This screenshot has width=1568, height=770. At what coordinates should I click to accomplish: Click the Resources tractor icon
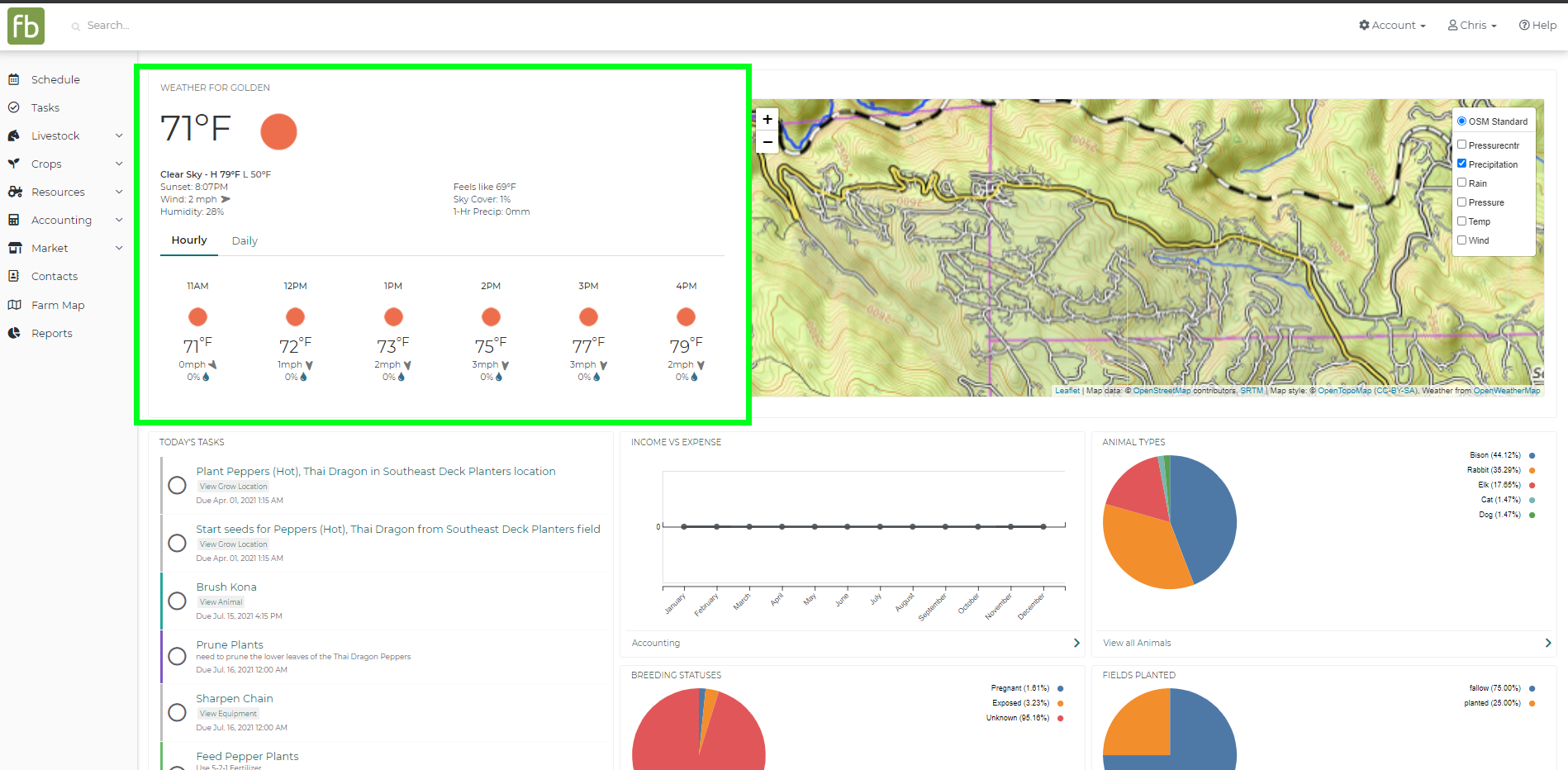pos(15,192)
